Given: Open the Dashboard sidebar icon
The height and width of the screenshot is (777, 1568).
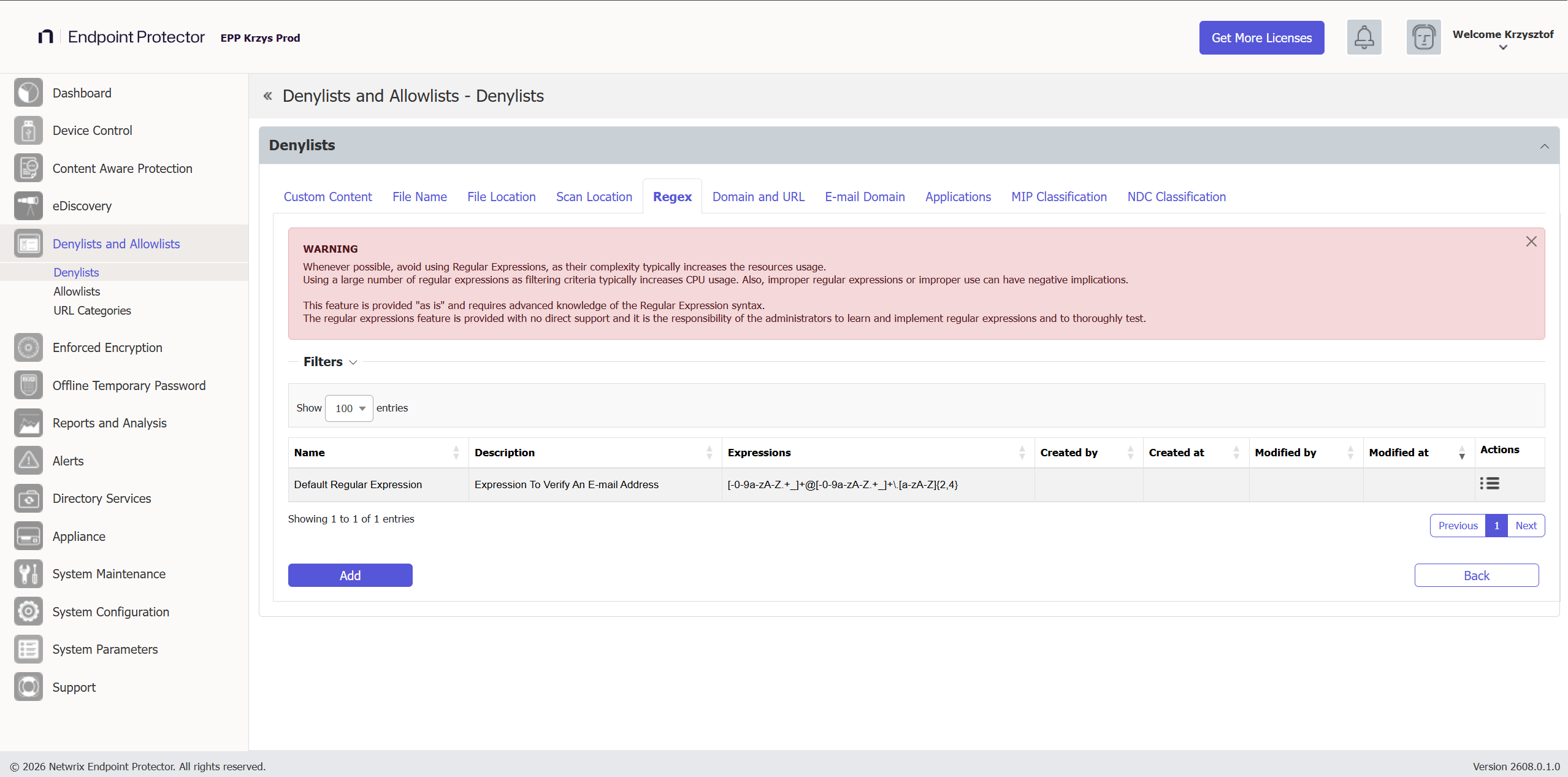Looking at the screenshot, I should click(28, 93).
